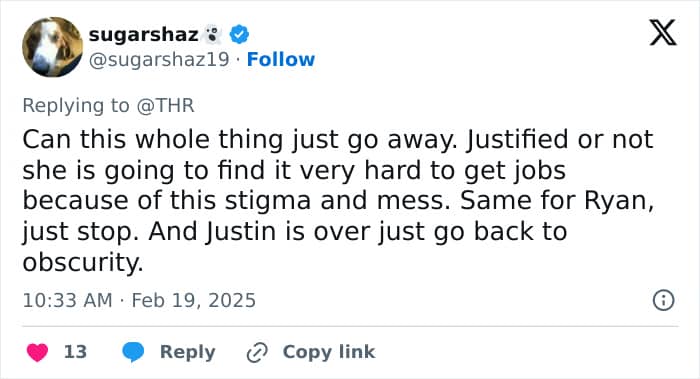The width and height of the screenshot is (700, 379).
Task: Follow the sugarshaz19 account
Action: tap(281, 59)
